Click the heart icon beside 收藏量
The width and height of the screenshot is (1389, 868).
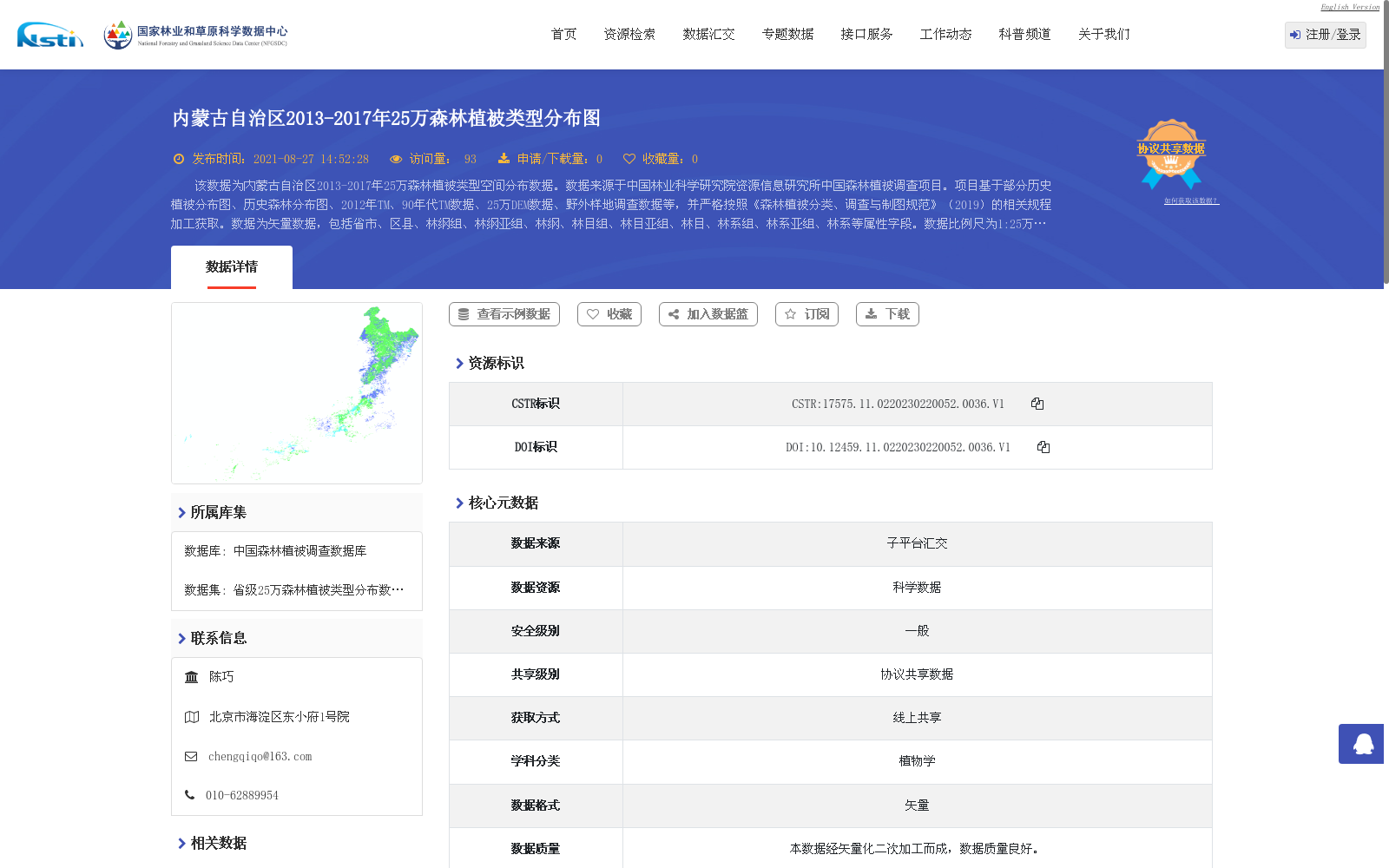[x=629, y=159]
